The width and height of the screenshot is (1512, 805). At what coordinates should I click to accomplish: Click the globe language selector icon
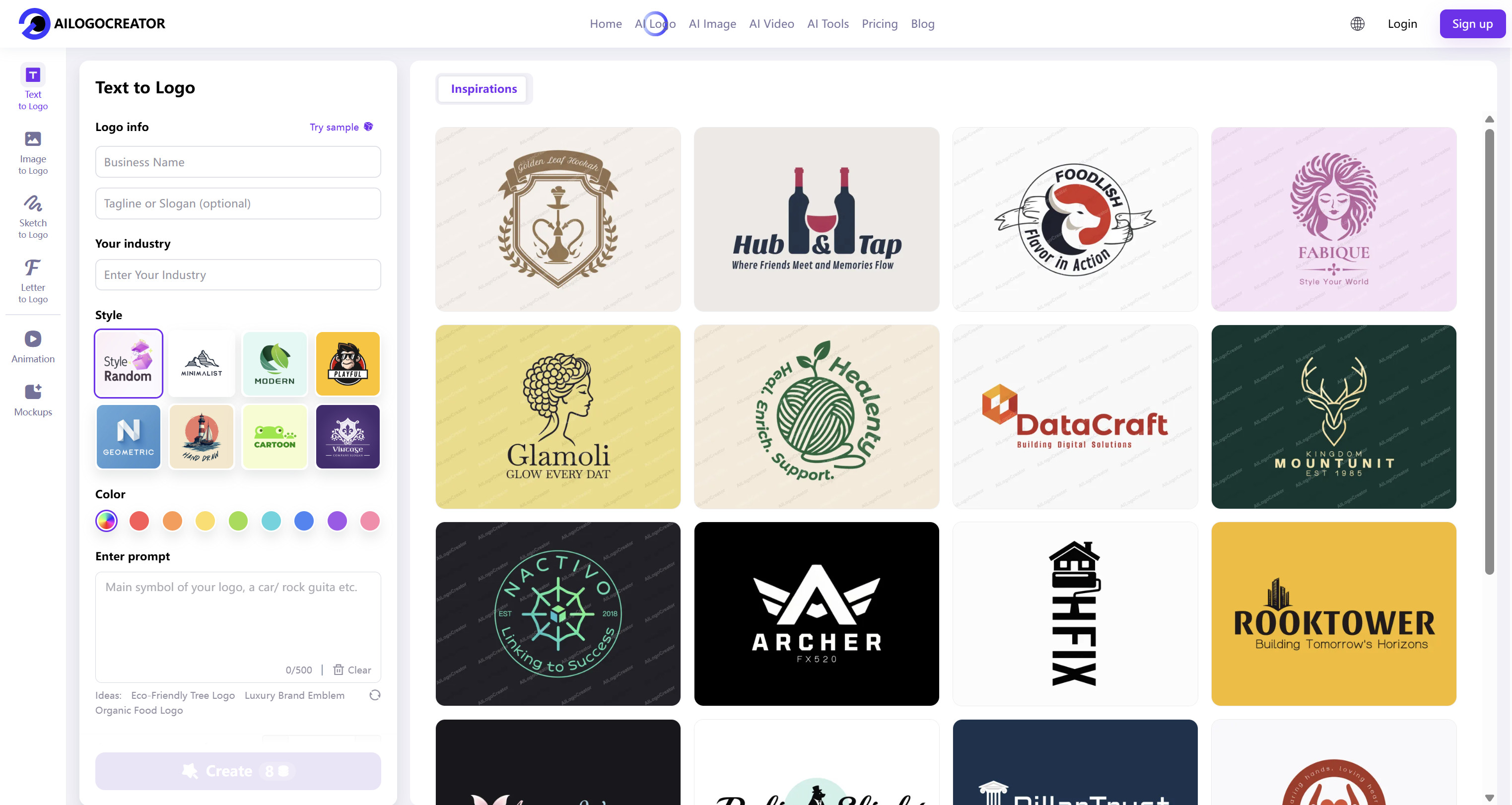point(1357,24)
